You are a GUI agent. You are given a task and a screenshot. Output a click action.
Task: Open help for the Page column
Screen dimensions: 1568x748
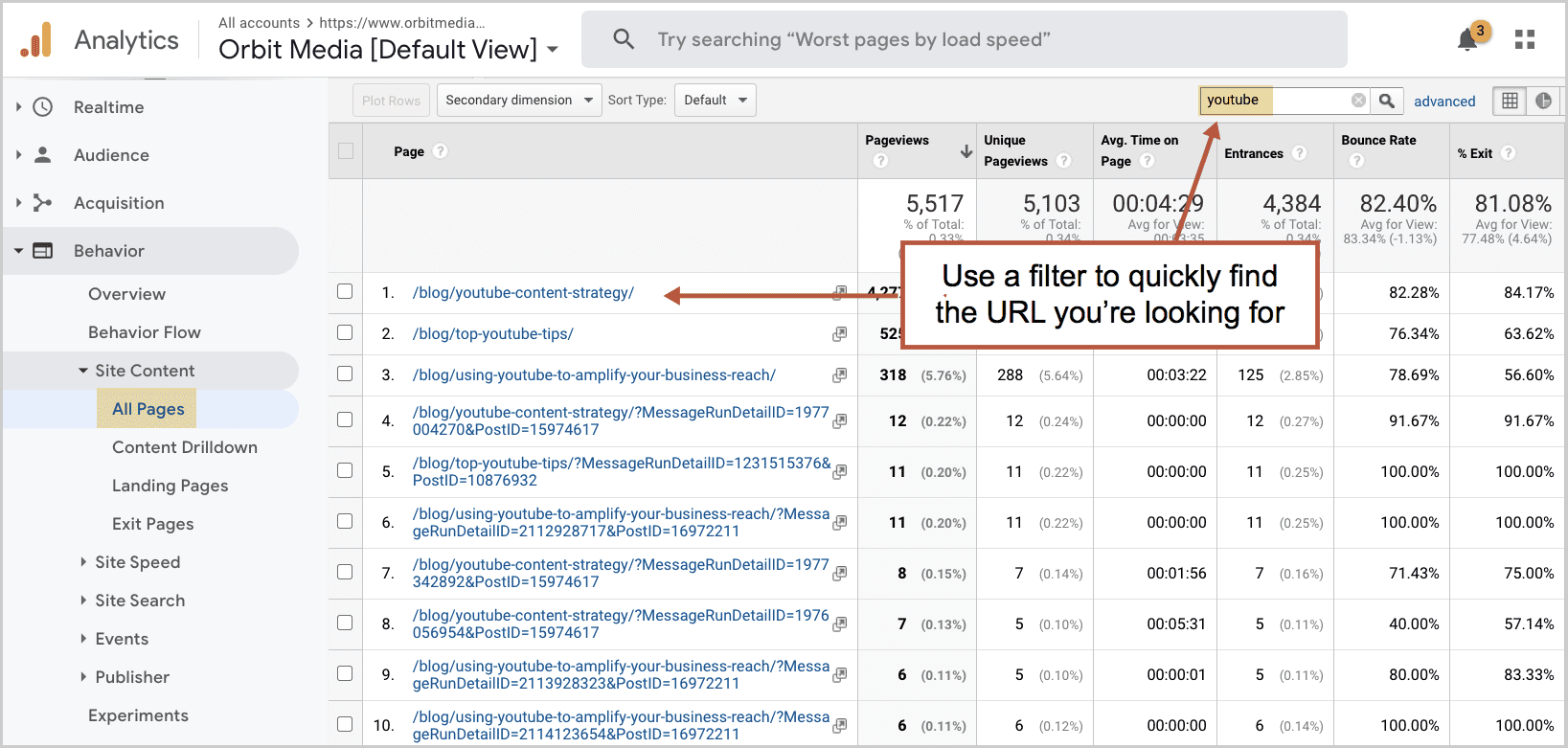440,151
